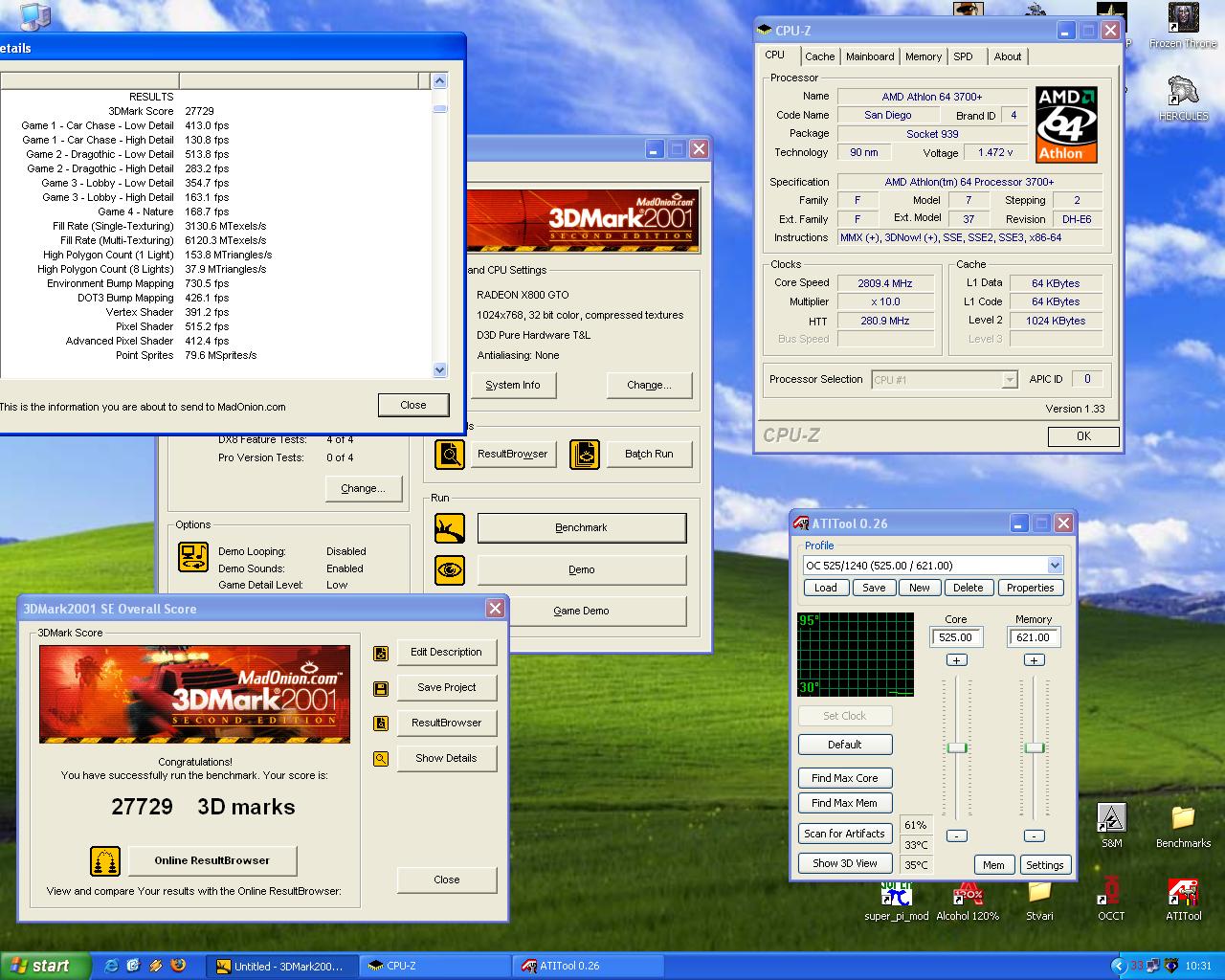Click the Demo eye icon in Run section
Viewport: 1225px width, 980px height.
(x=450, y=570)
